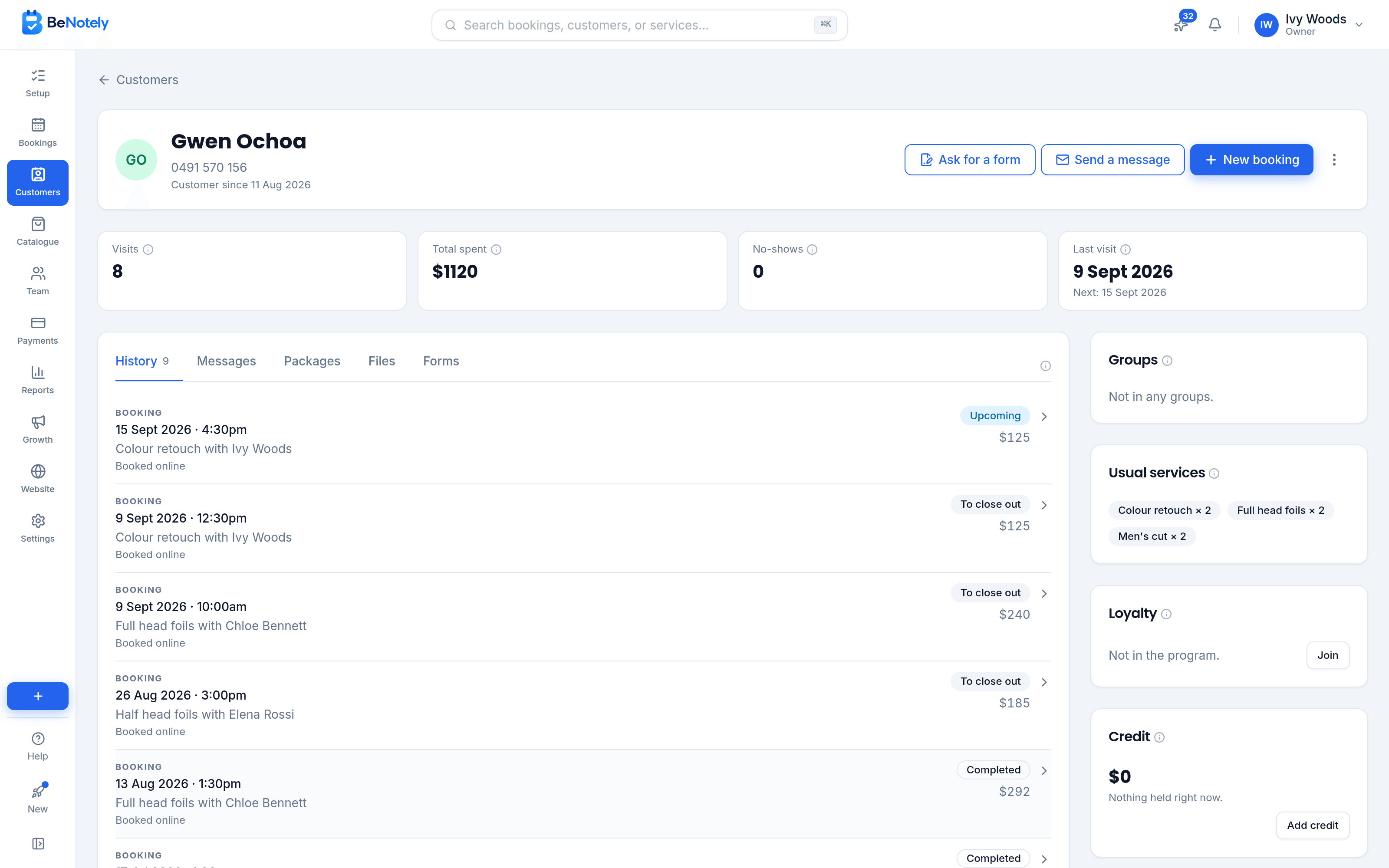Click the Full head foils × 2 chip
The height and width of the screenshot is (868, 1389).
[1280, 510]
